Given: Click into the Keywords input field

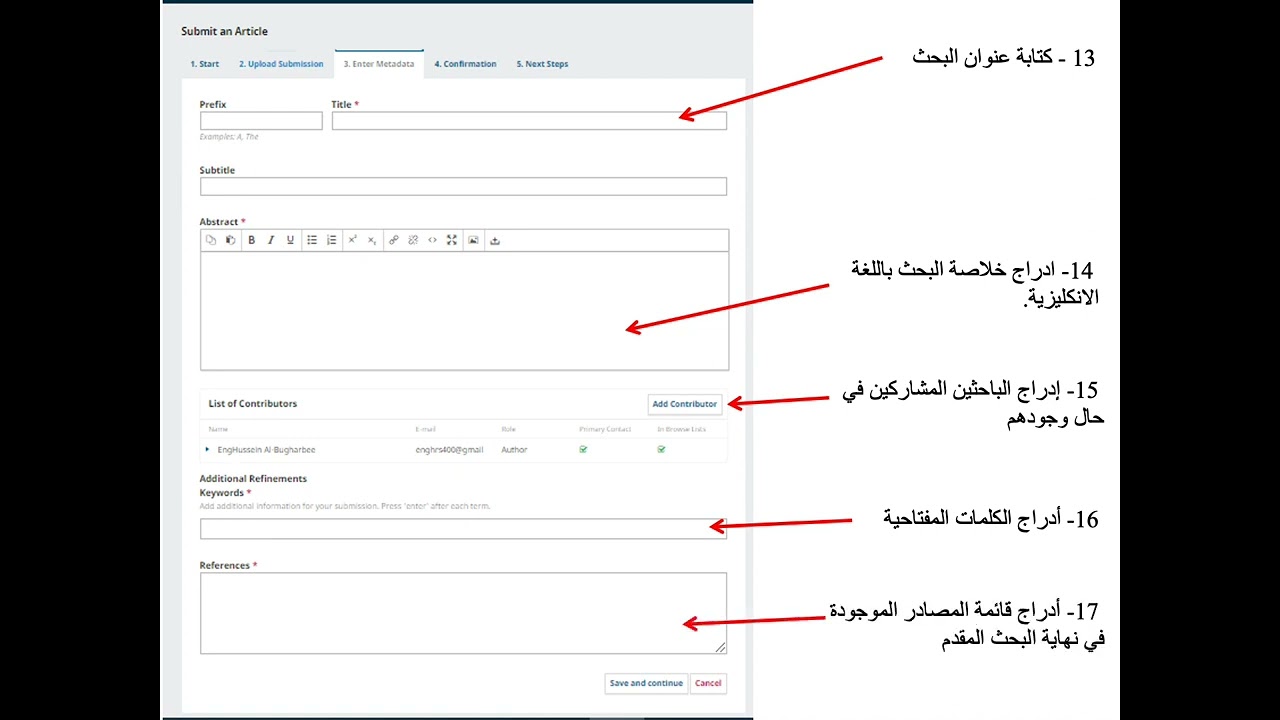Looking at the screenshot, I should tap(463, 529).
